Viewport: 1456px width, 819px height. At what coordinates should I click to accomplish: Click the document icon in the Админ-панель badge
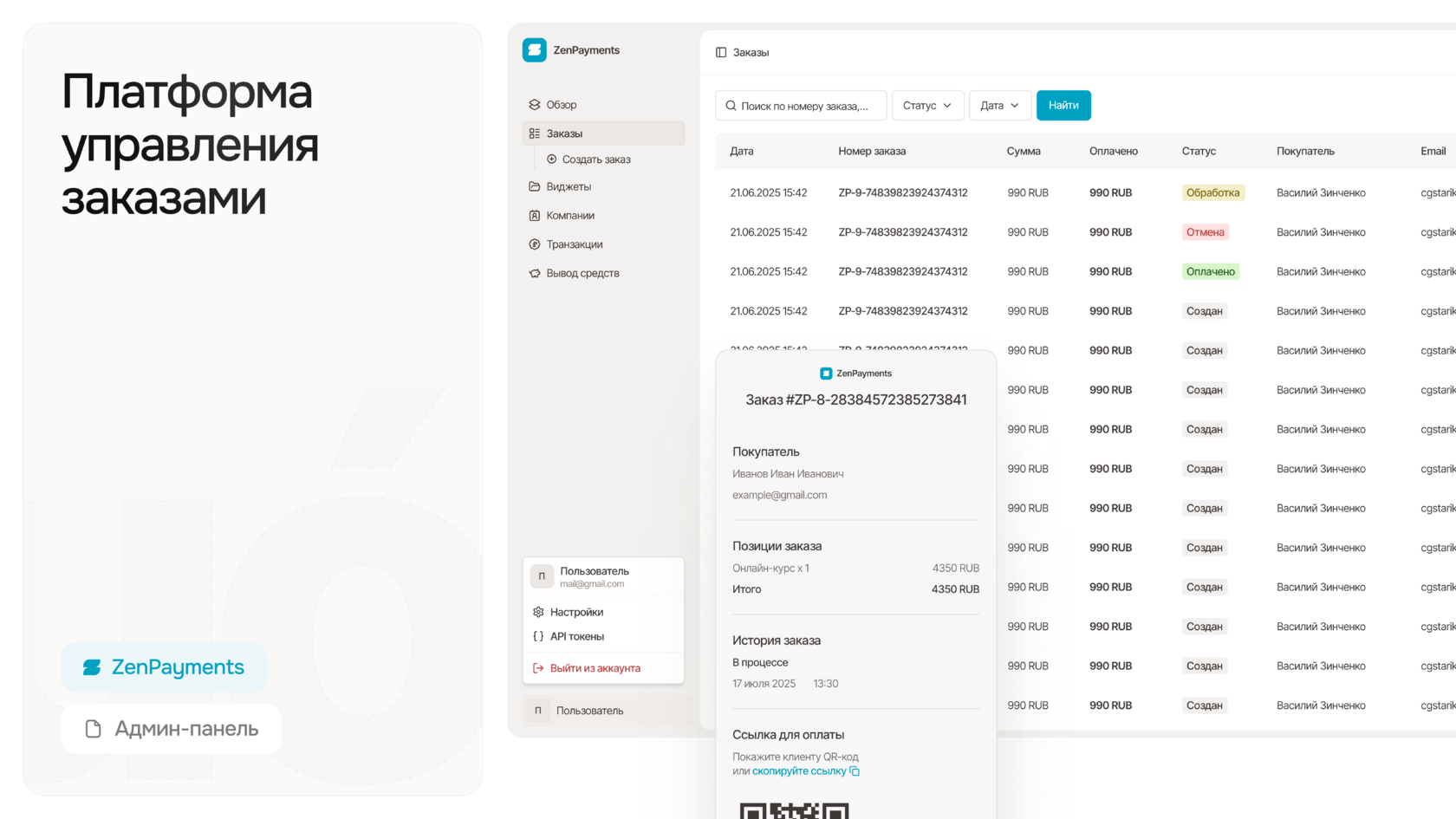coord(94,729)
